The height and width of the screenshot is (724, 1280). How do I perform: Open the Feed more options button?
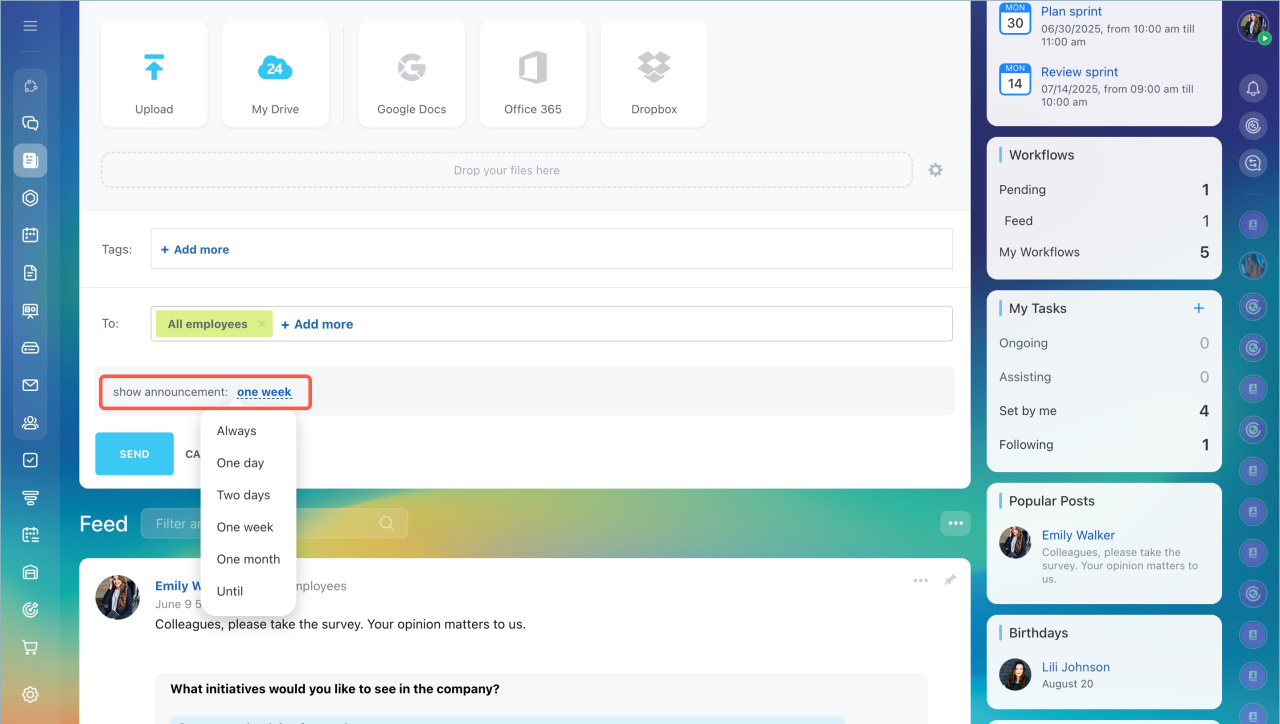955,523
